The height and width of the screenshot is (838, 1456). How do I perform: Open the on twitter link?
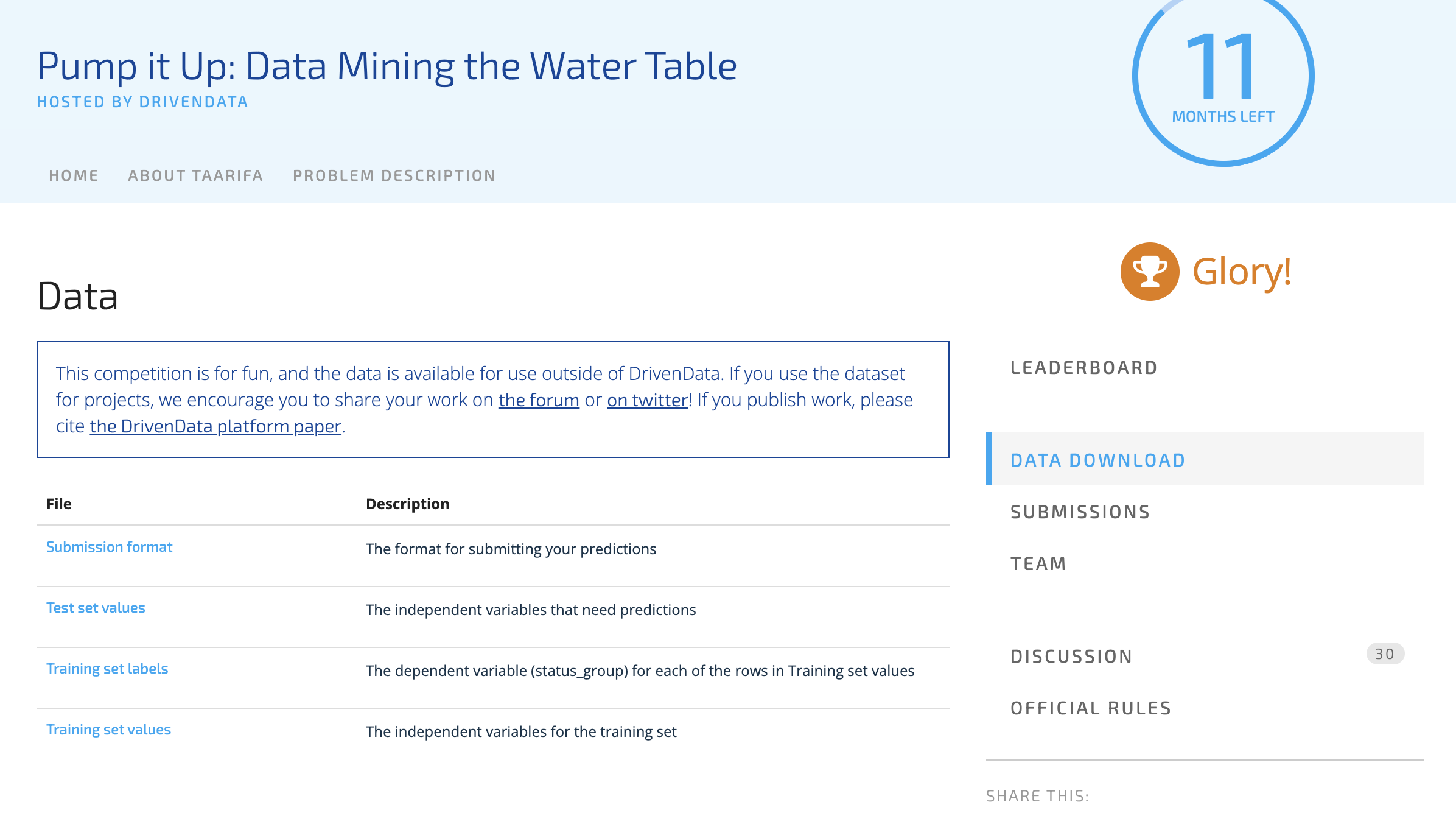tap(647, 400)
